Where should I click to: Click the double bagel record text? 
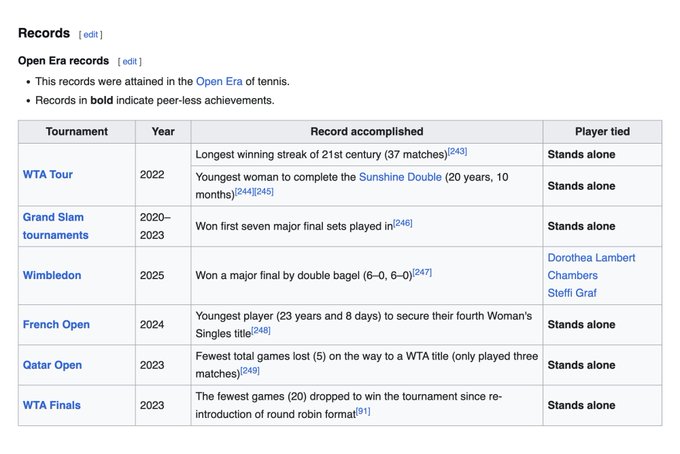[x=304, y=276]
